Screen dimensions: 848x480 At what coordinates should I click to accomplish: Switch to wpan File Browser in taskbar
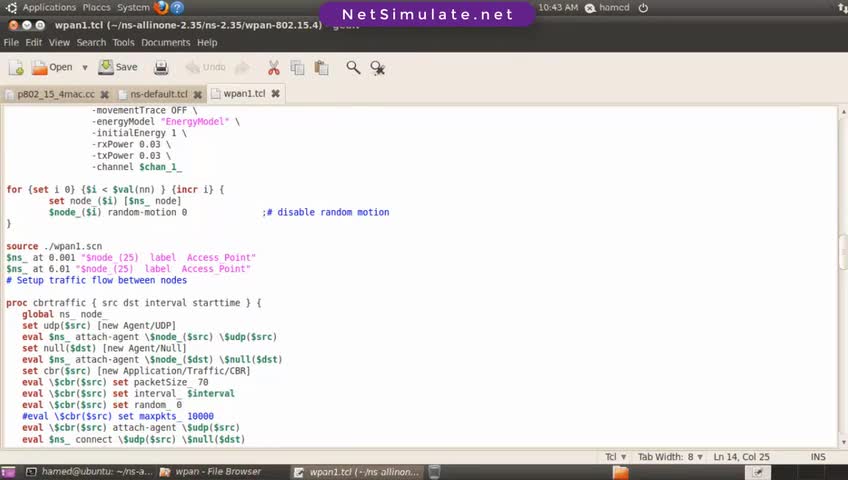pyautogui.click(x=211, y=472)
